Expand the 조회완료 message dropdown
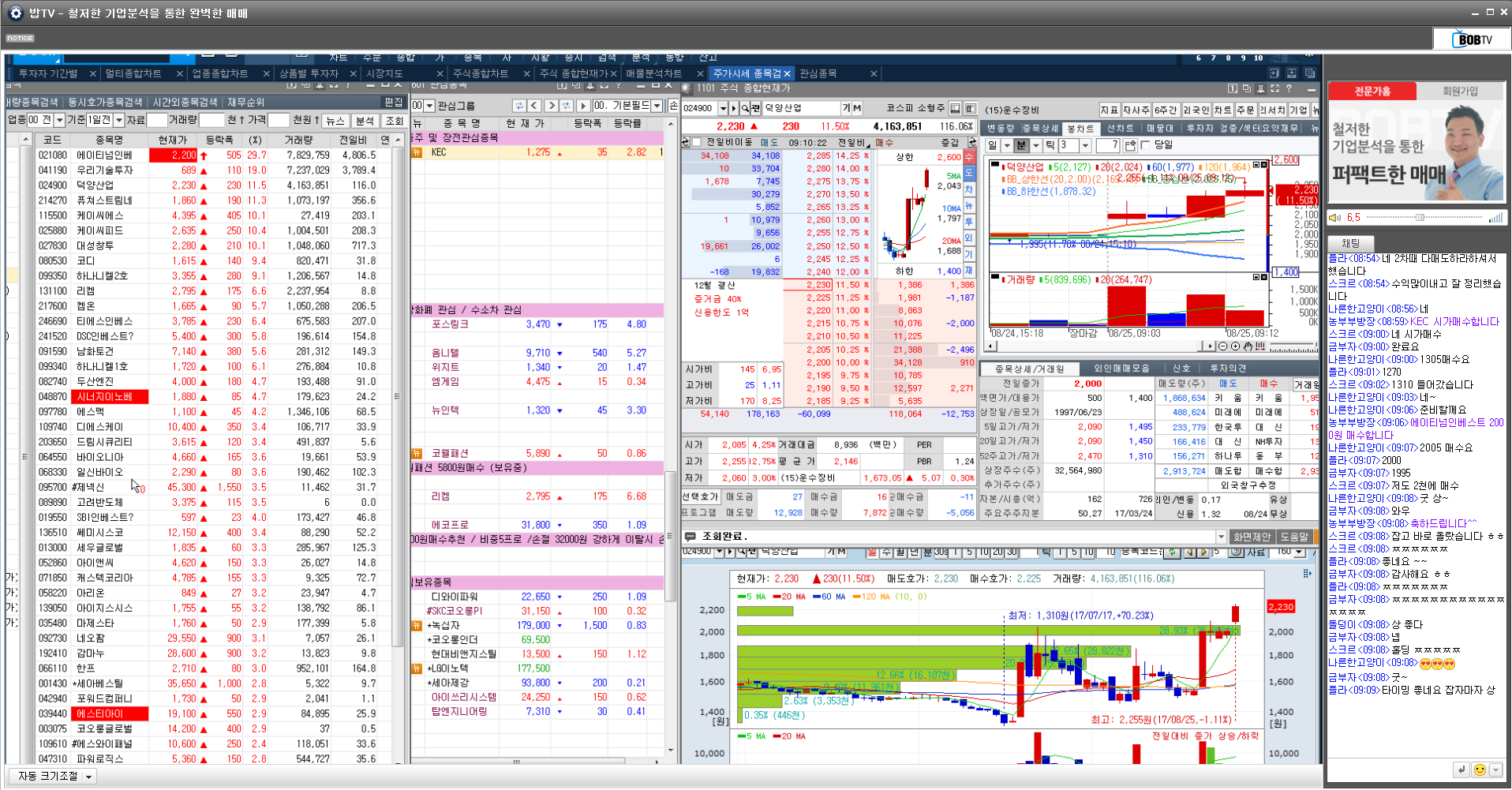 (1221, 536)
